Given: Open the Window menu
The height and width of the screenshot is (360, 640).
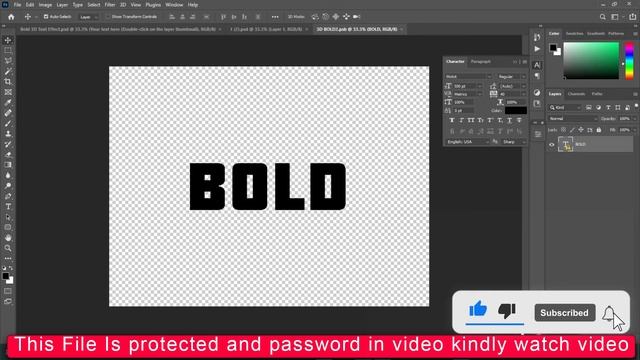Looking at the screenshot, I should pyautogui.click(x=174, y=5).
